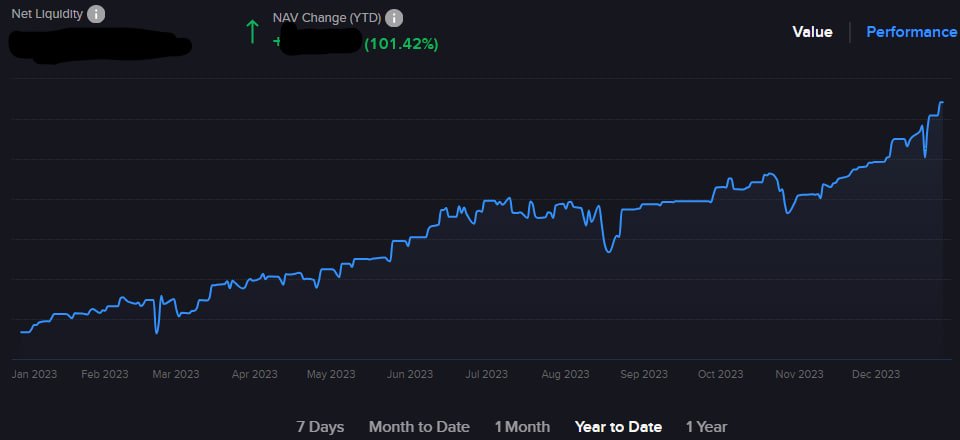The height and width of the screenshot is (440, 960).
Task: Click the Sep 2023 axis label
Action: tap(644, 374)
